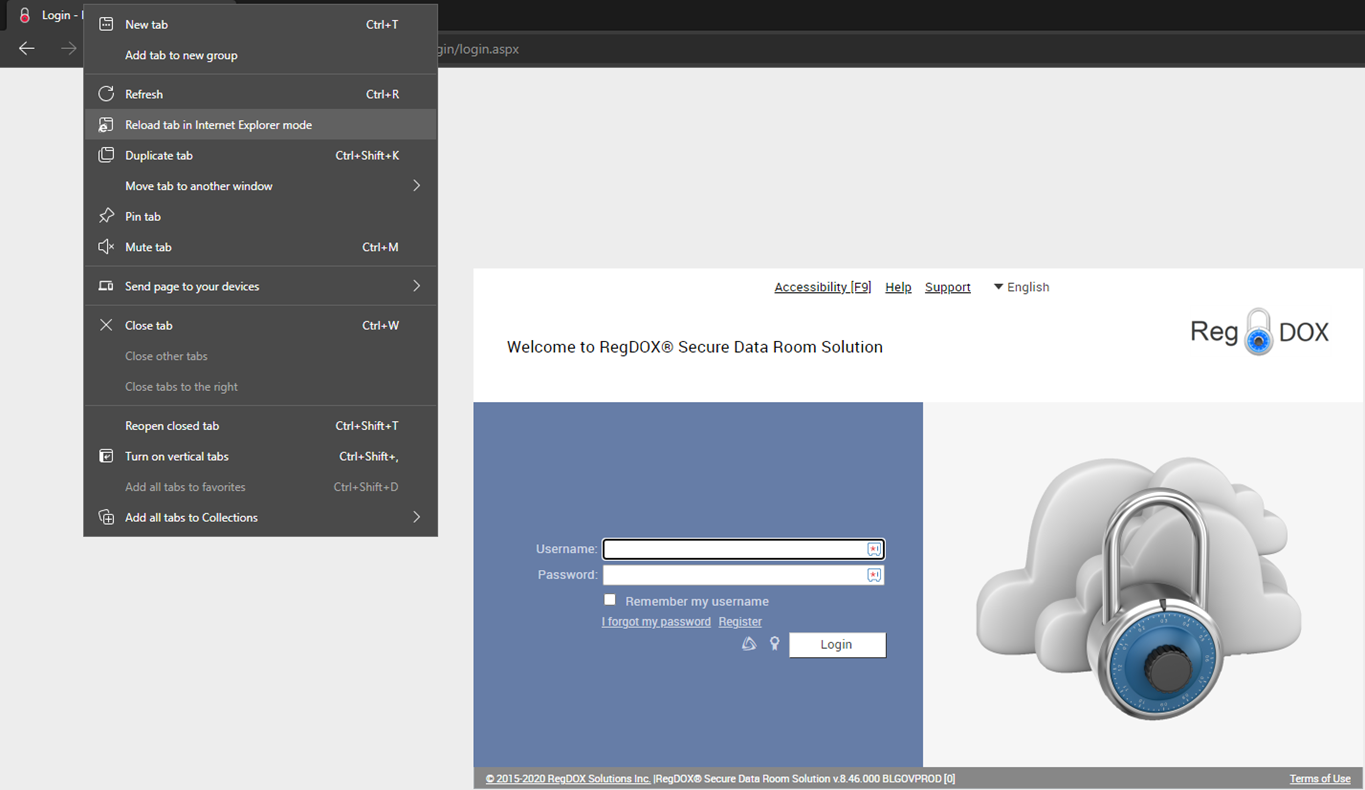
Task: Click I forgot my password link
Action: (x=656, y=622)
